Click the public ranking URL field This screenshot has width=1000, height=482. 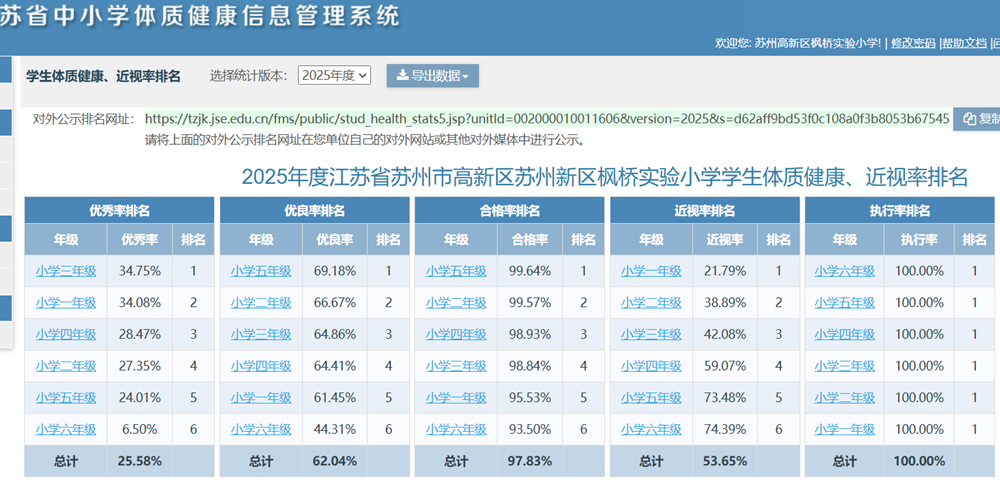(x=547, y=119)
